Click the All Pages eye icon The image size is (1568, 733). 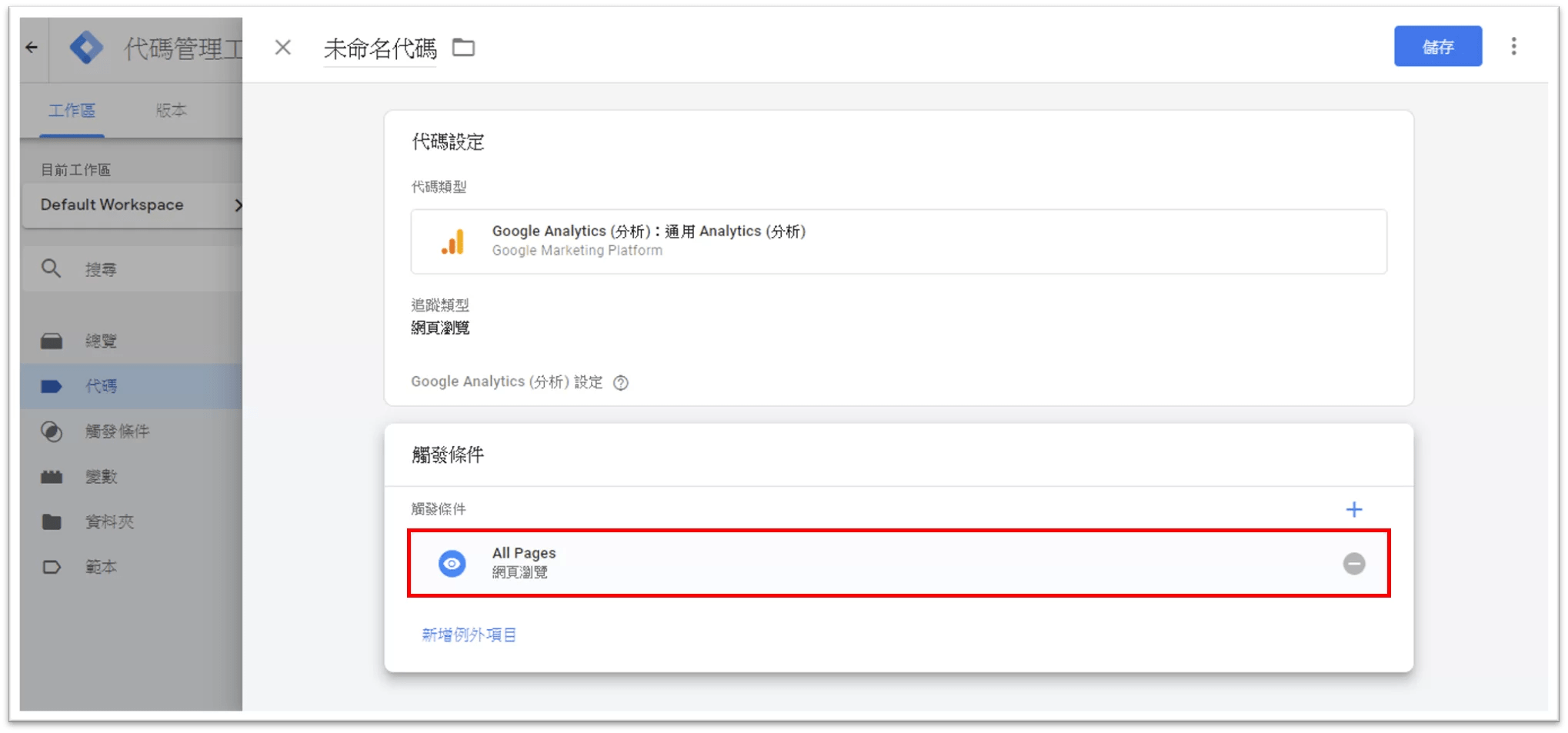pos(452,564)
